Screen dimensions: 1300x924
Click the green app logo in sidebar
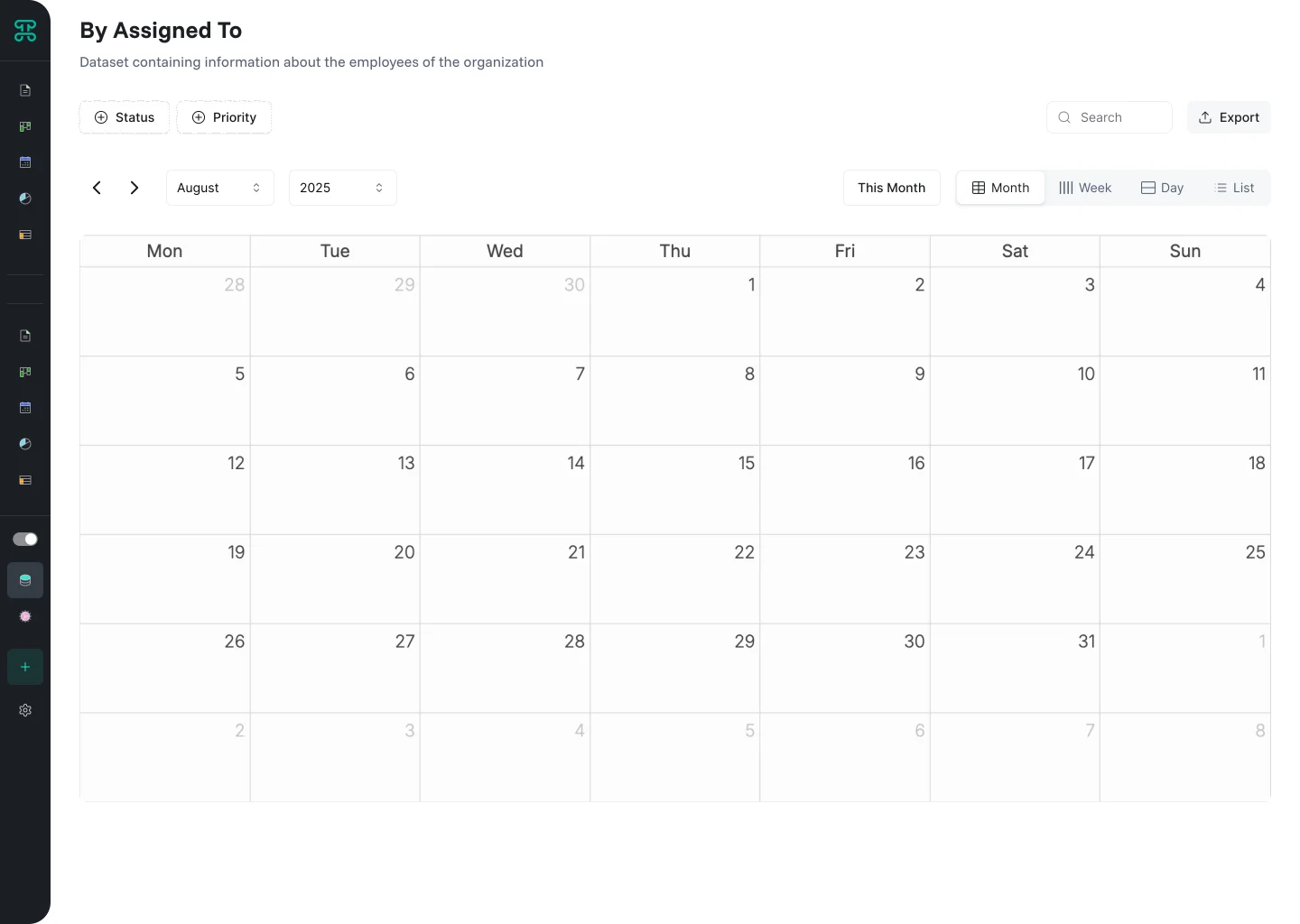click(x=25, y=31)
